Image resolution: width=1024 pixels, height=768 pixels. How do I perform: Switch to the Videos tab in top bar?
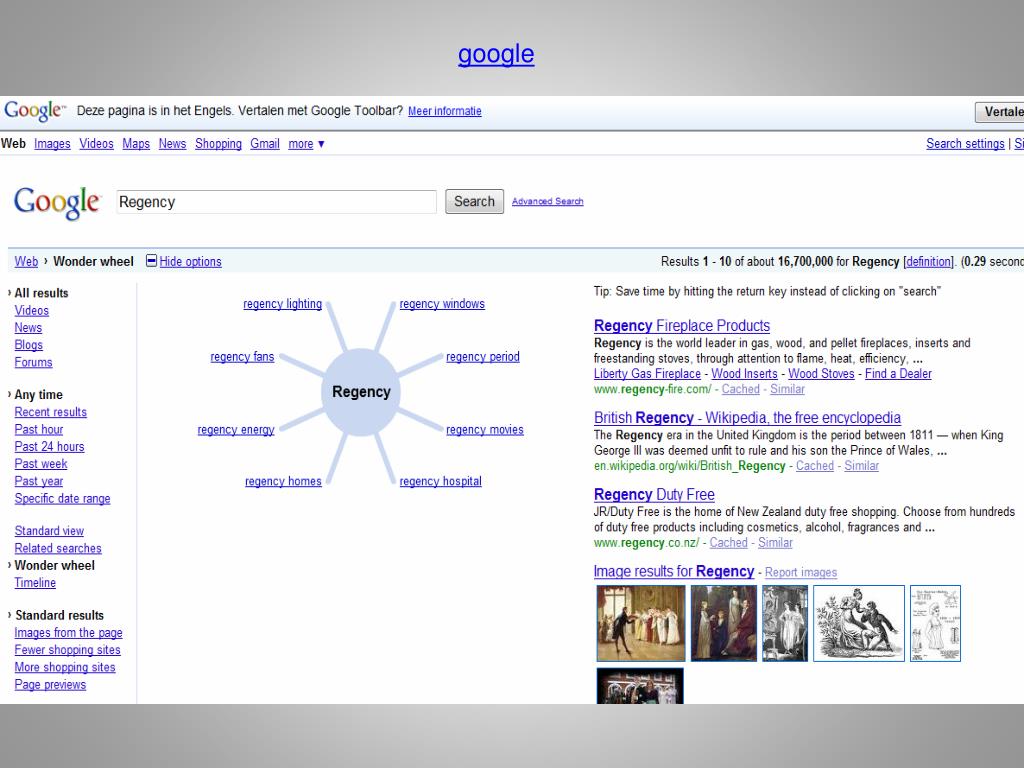pos(96,144)
